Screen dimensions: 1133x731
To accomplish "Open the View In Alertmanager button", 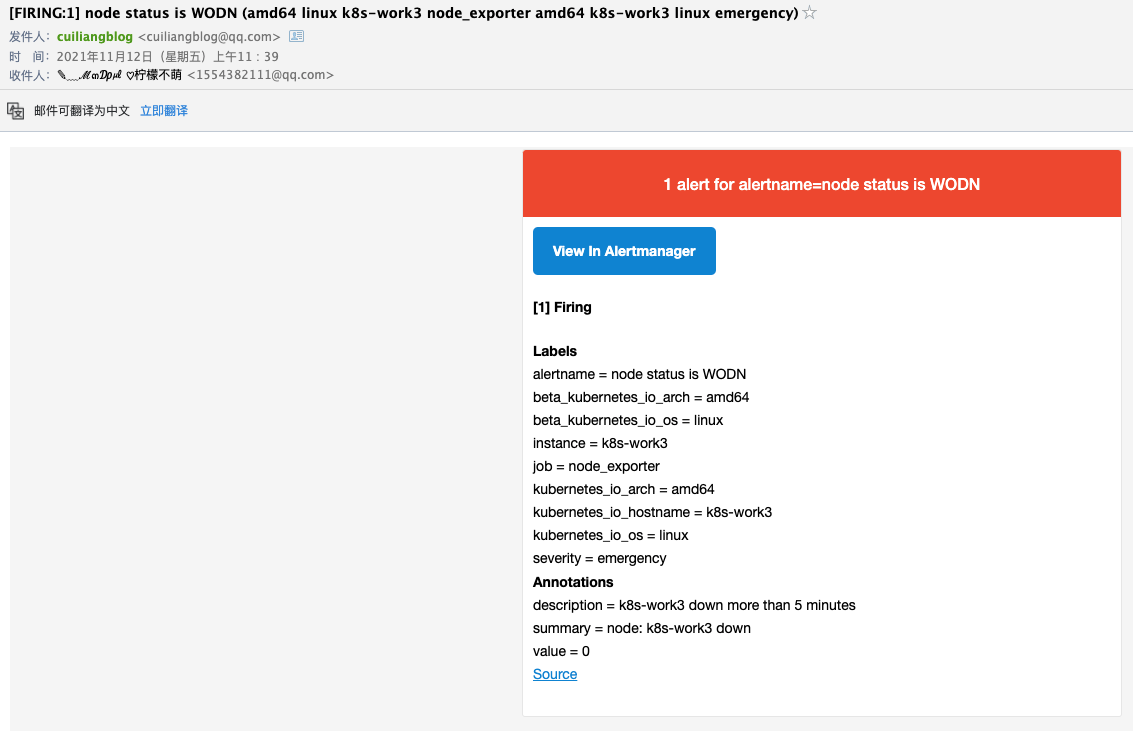I will click(x=624, y=251).
